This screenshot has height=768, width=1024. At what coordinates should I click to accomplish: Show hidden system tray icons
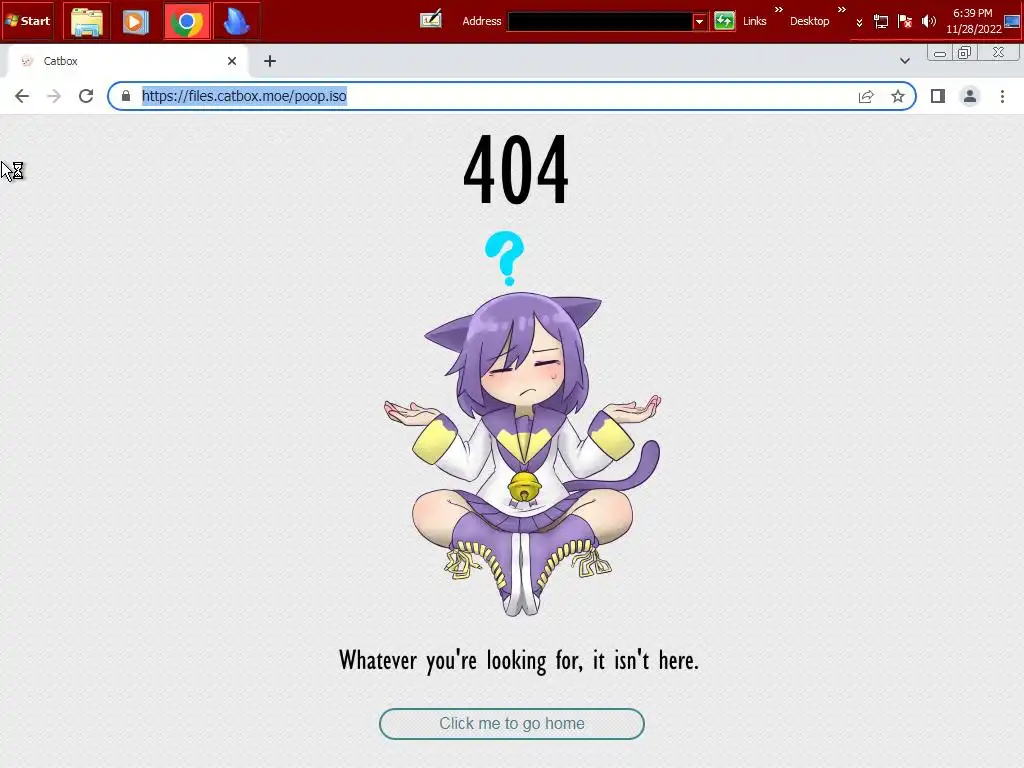(x=859, y=22)
